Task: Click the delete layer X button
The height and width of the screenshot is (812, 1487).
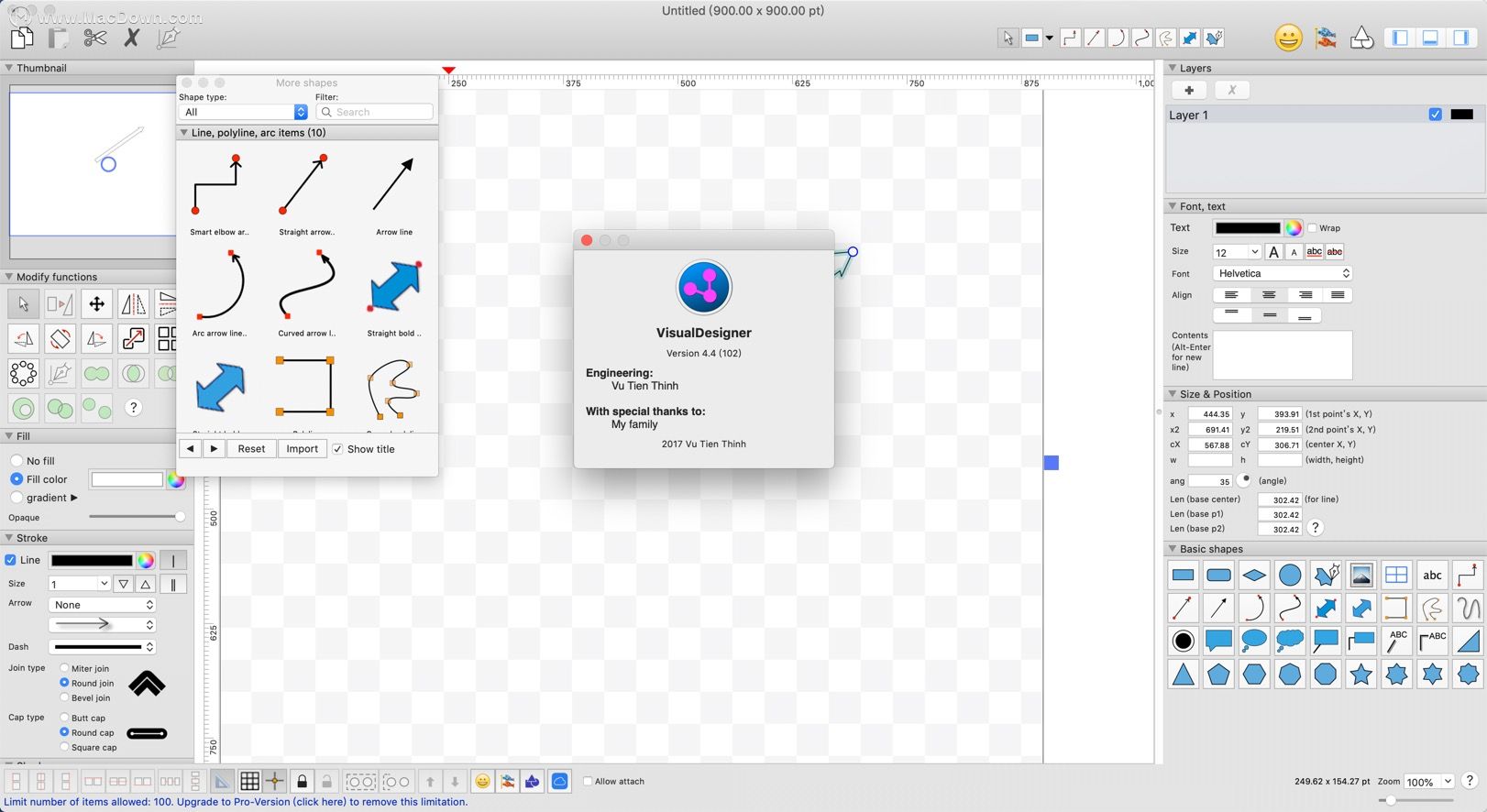Action: [x=1232, y=90]
